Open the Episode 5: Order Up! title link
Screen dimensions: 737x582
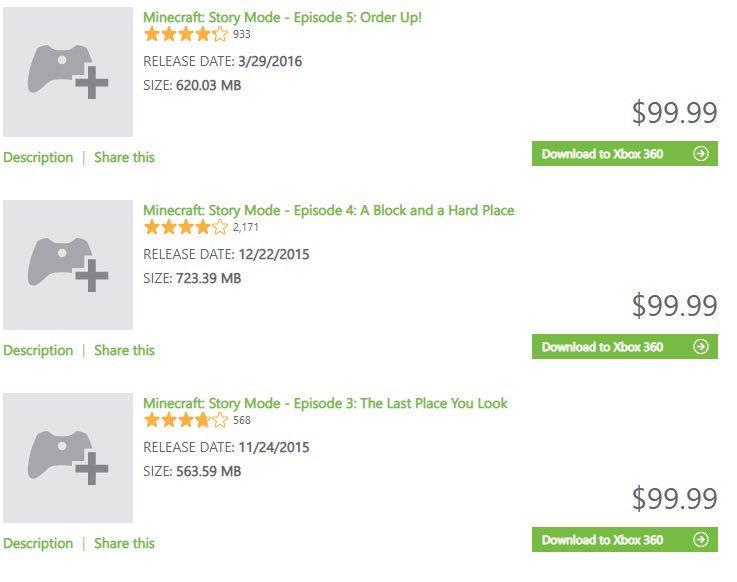pos(282,17)
